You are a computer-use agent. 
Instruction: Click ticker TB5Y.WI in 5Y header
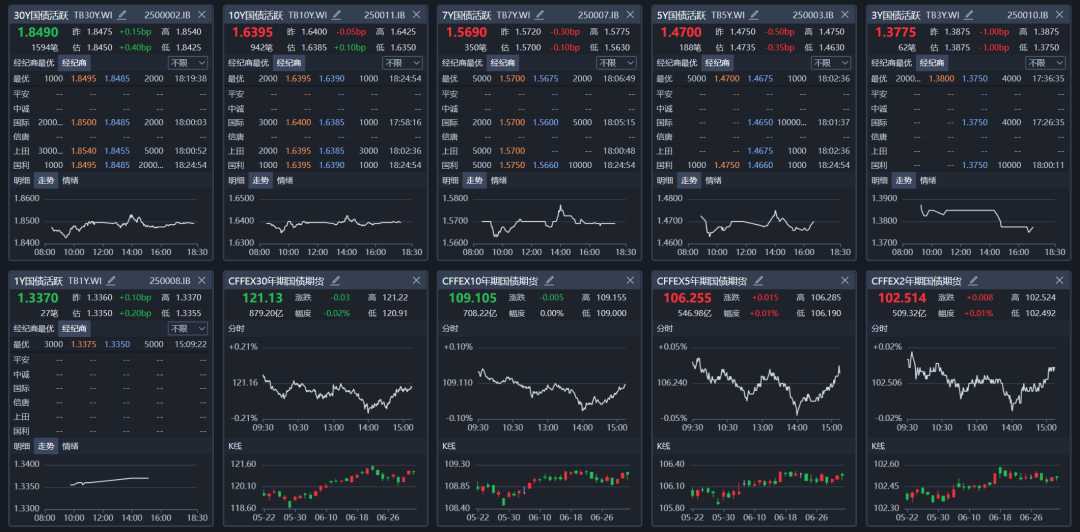pos(728,14)
